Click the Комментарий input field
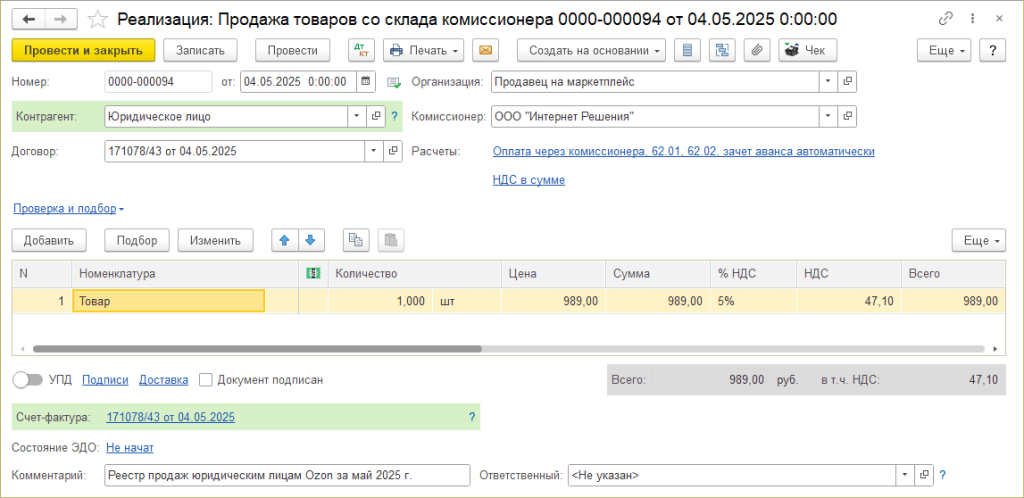 [286, 475]
